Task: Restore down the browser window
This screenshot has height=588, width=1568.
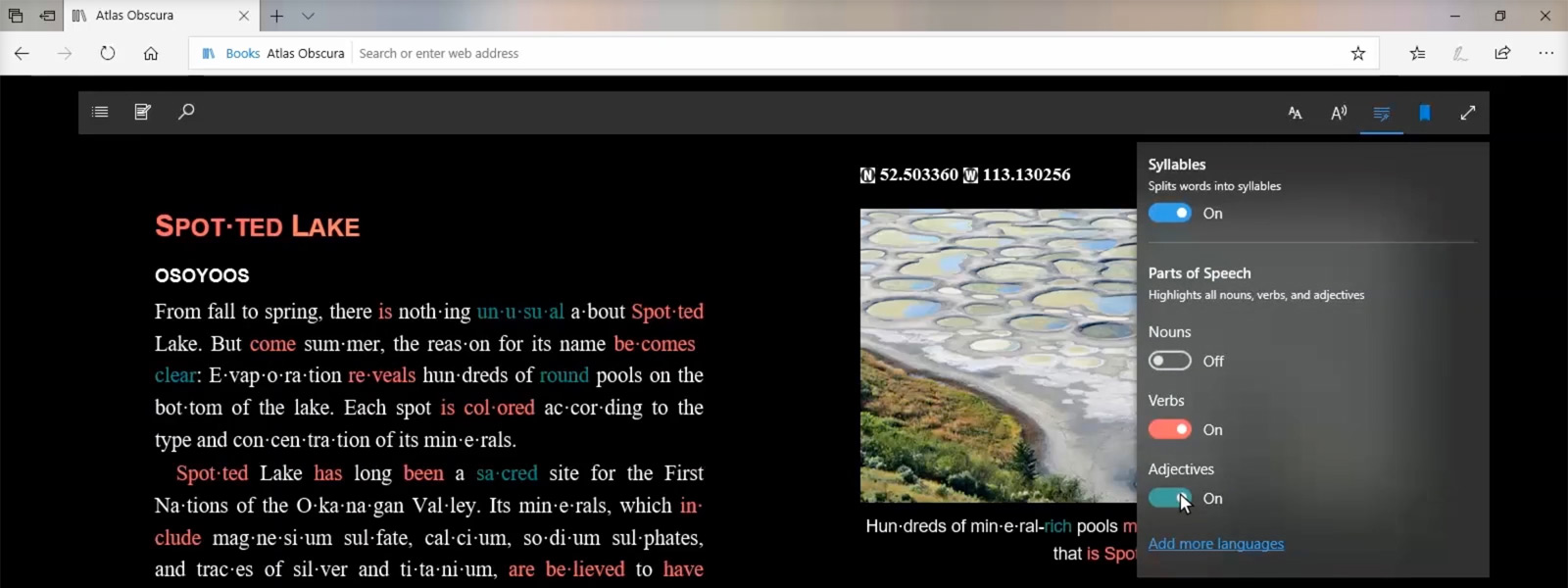Action: pyautogui.click(x=1500, y=16)
